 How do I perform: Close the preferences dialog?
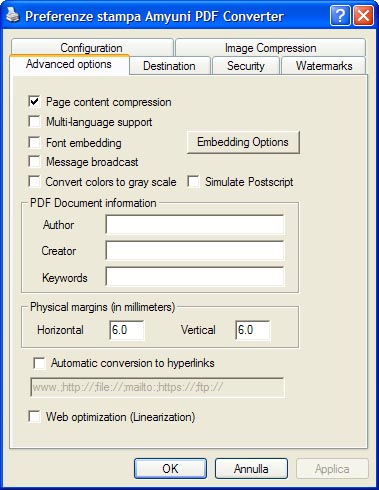363,15
